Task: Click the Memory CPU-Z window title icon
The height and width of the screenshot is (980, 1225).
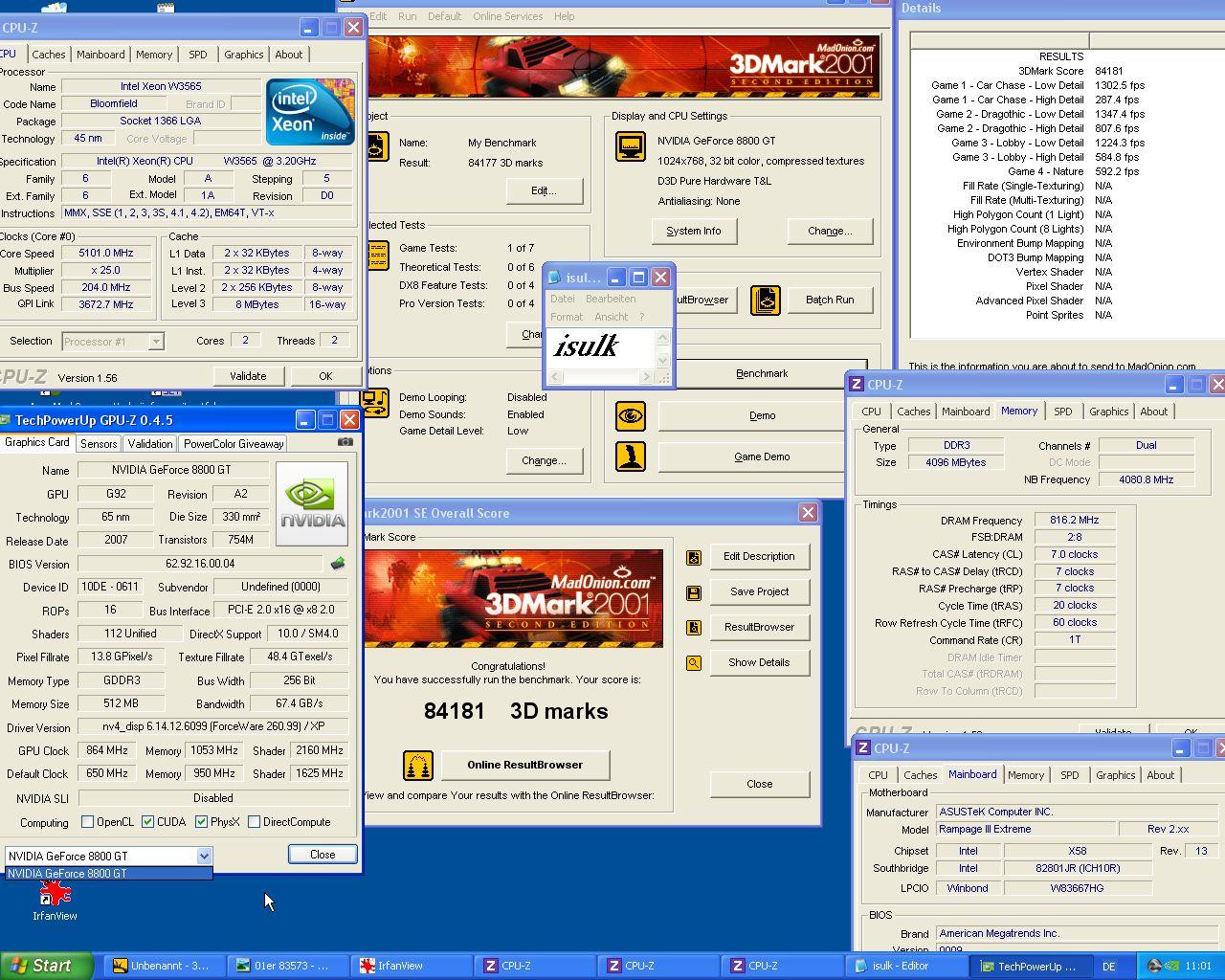Action: pyautogui.click(x=857, y=385)
